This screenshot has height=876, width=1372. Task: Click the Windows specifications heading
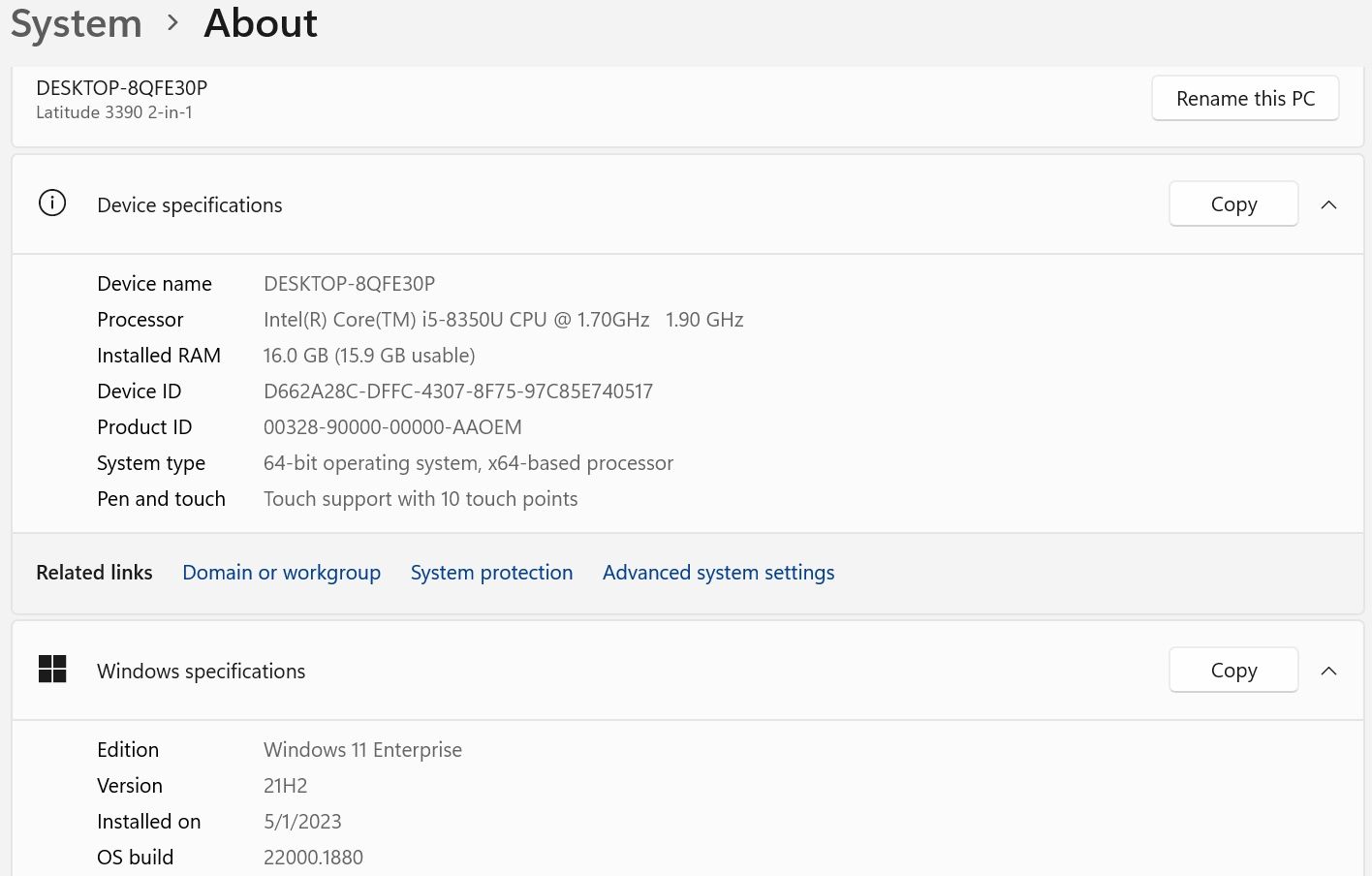coord(201,672)
